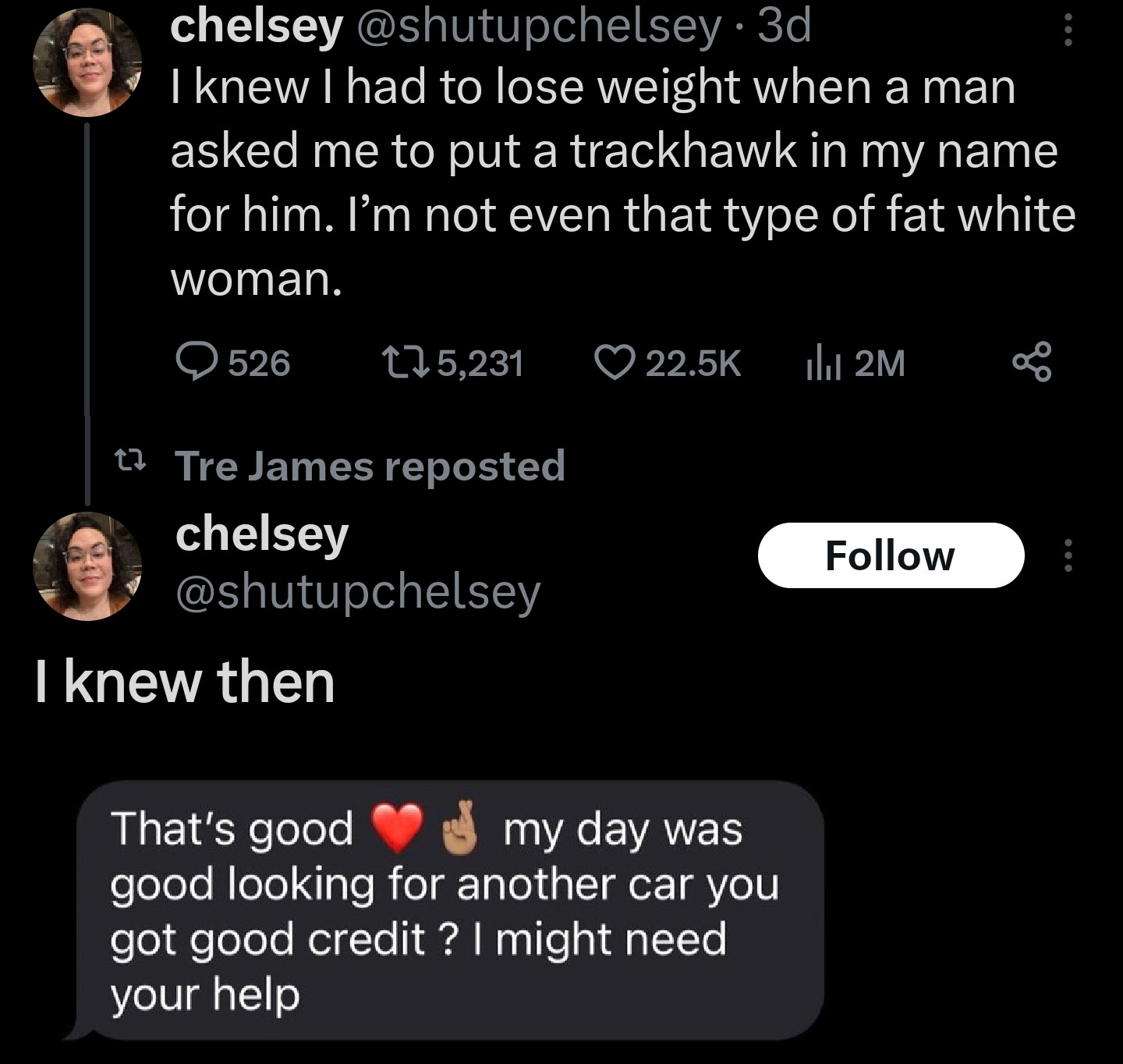Click the @shutupchelsey handle in the top tweet
The image size is (1123, 1064).
[x=539, y=27]
